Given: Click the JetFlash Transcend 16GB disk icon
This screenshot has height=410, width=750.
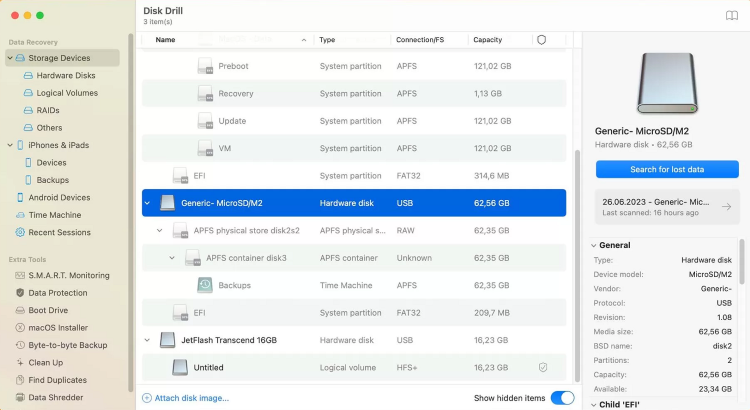Looking at the screenshot, I should (x=167, y=340).
